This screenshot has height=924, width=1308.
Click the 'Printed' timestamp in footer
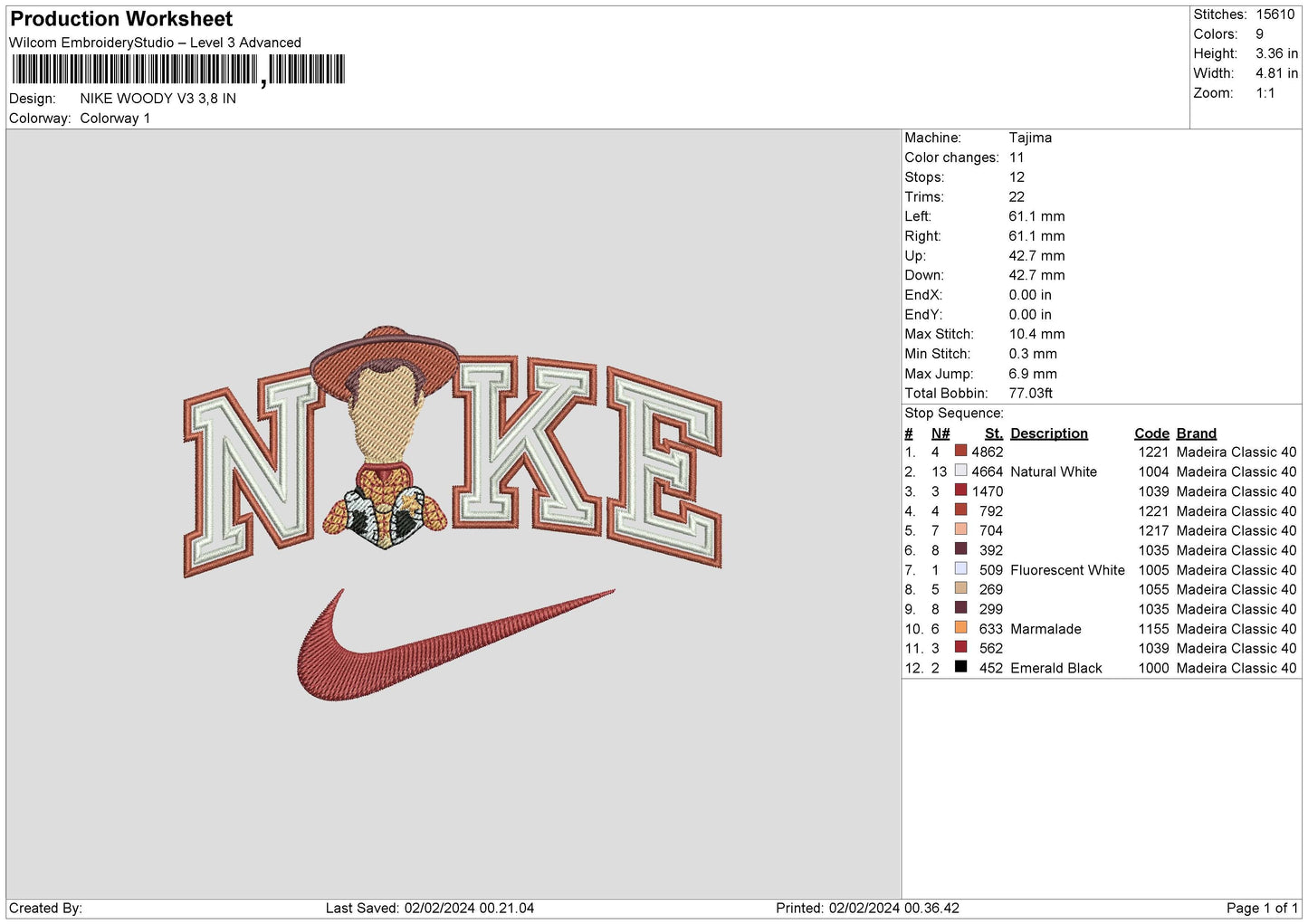click(867, 908)
